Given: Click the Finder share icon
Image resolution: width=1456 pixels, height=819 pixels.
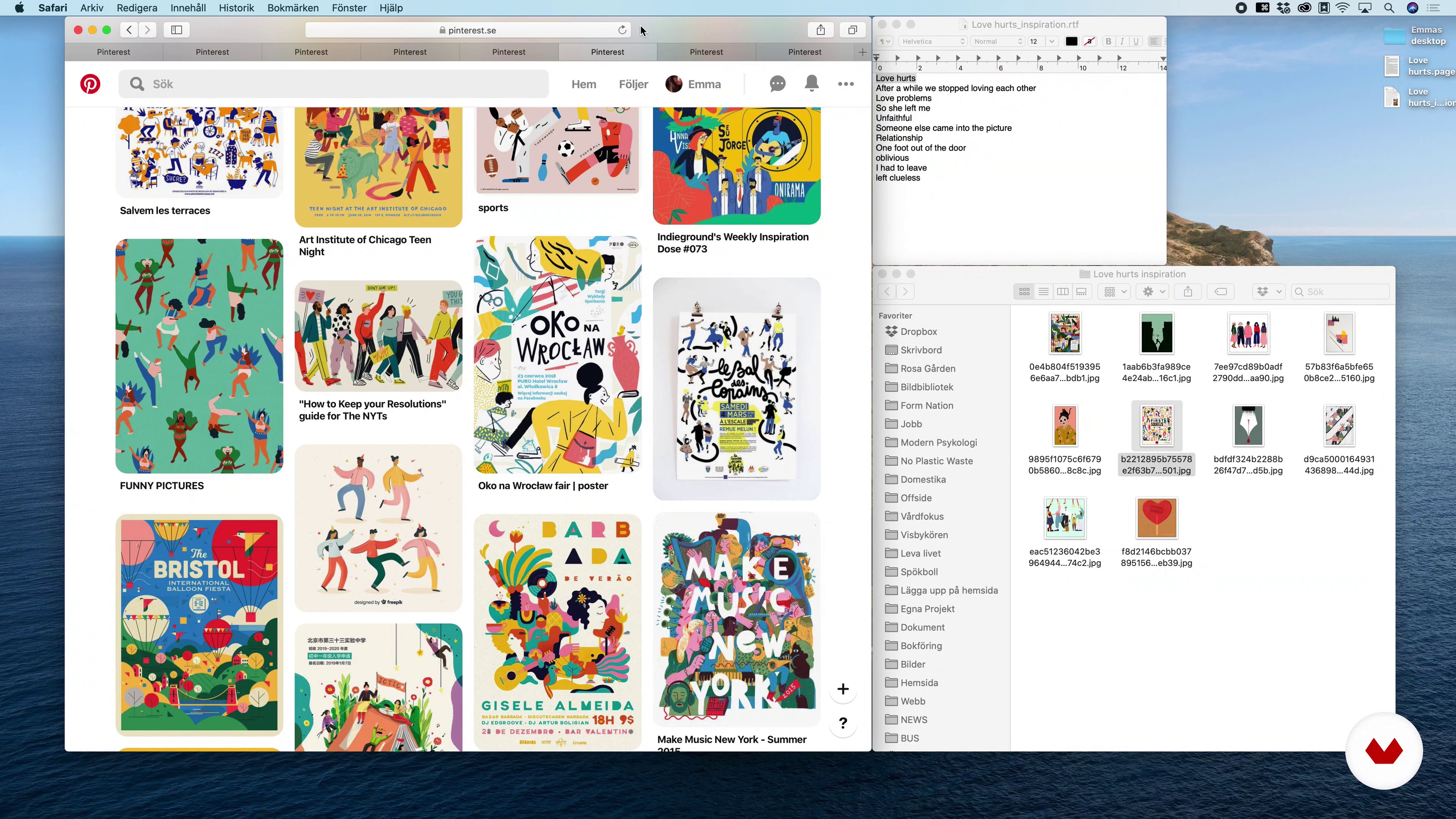Looking at the screenshot, I should pos(1188,292).
